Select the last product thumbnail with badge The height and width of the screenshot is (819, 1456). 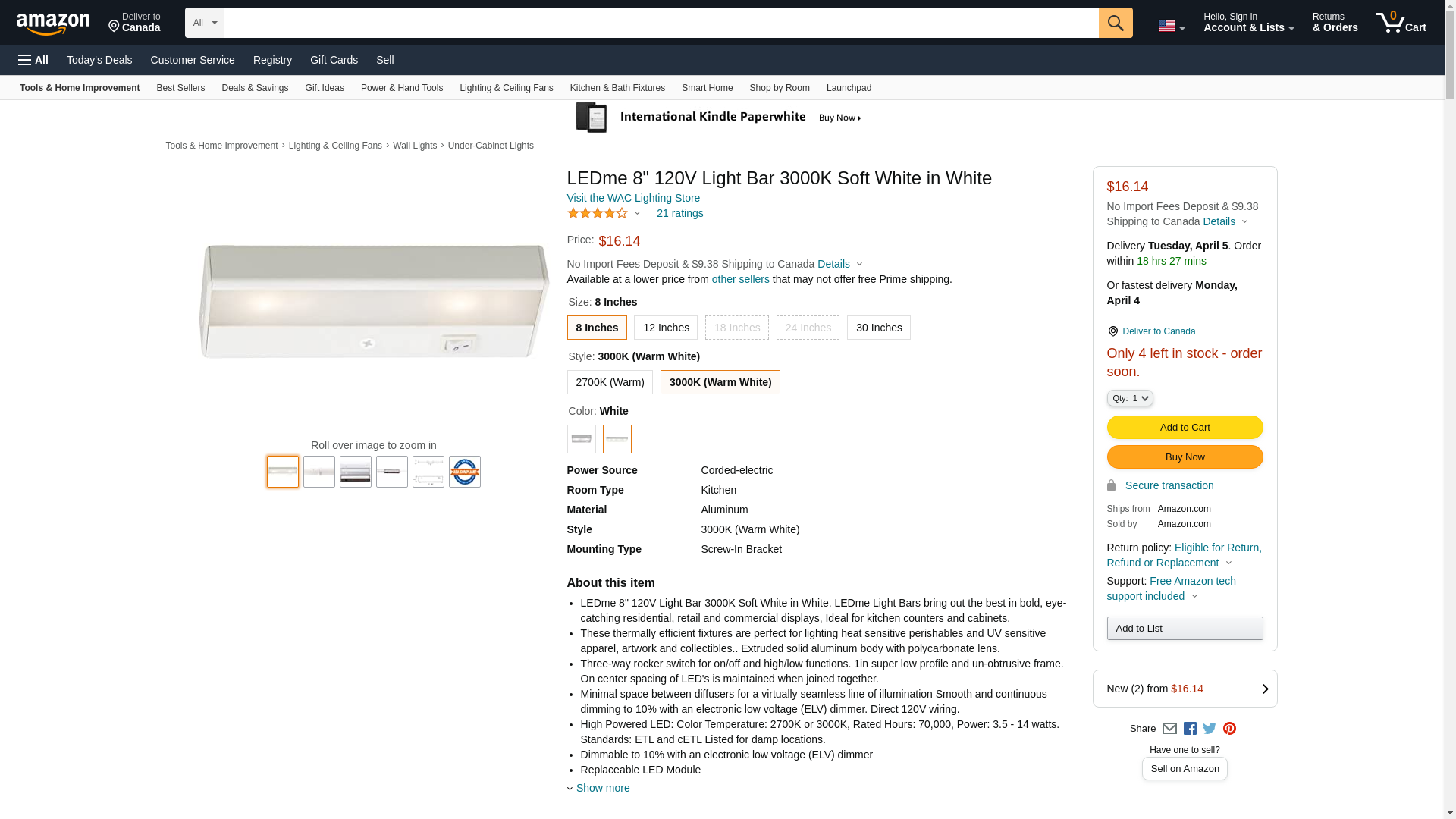coord(464,472)
